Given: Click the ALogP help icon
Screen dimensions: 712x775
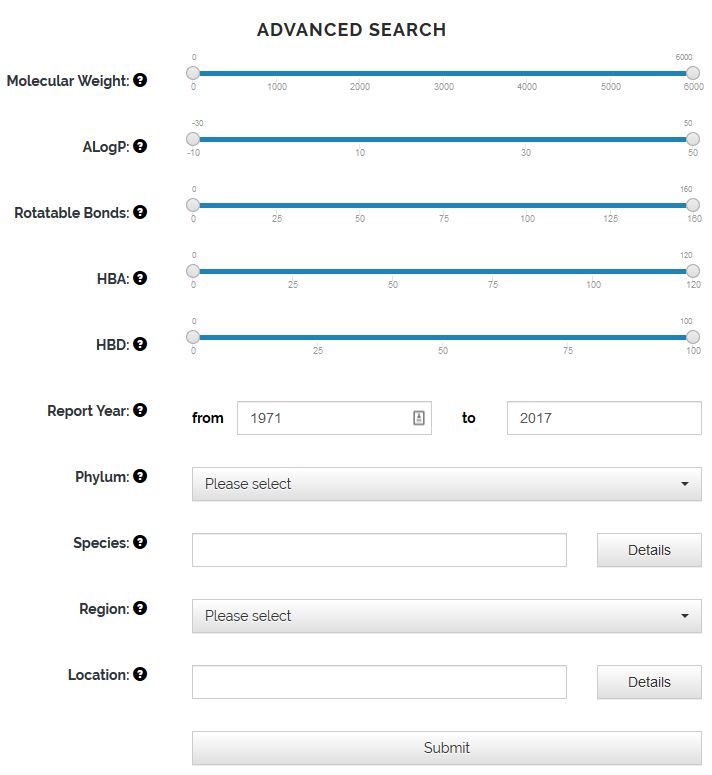Looking at the screenshot, I should pos(140,146).
